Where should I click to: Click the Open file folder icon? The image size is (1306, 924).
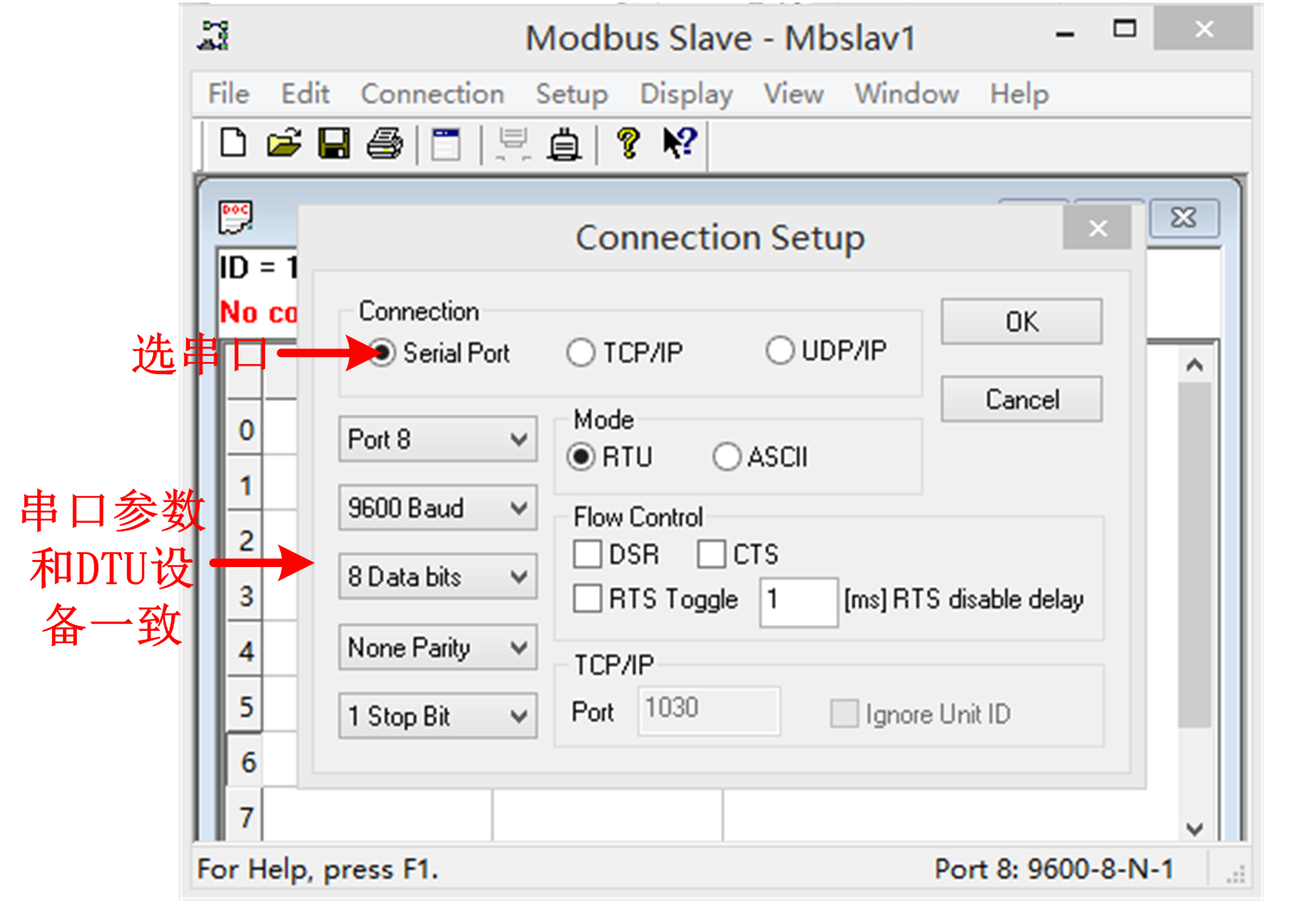(283, 143)
